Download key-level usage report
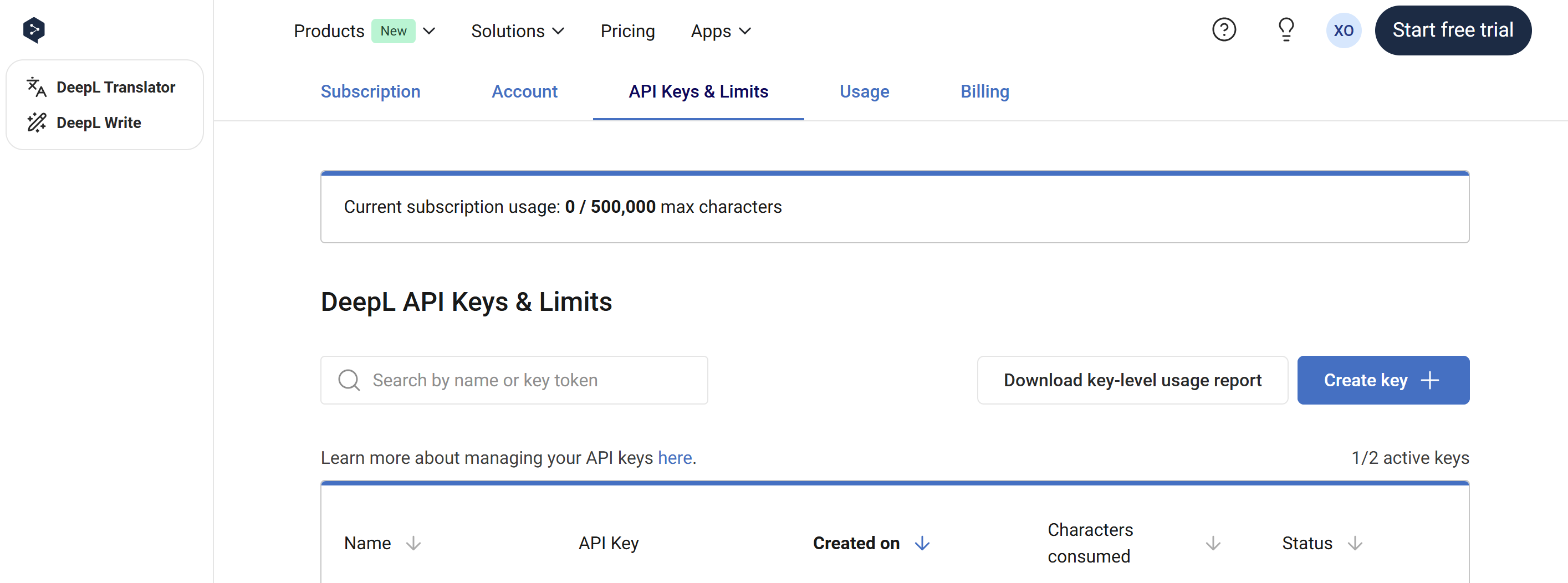The height and width of the screenshot is (583, 1568). pos(1132,380)
